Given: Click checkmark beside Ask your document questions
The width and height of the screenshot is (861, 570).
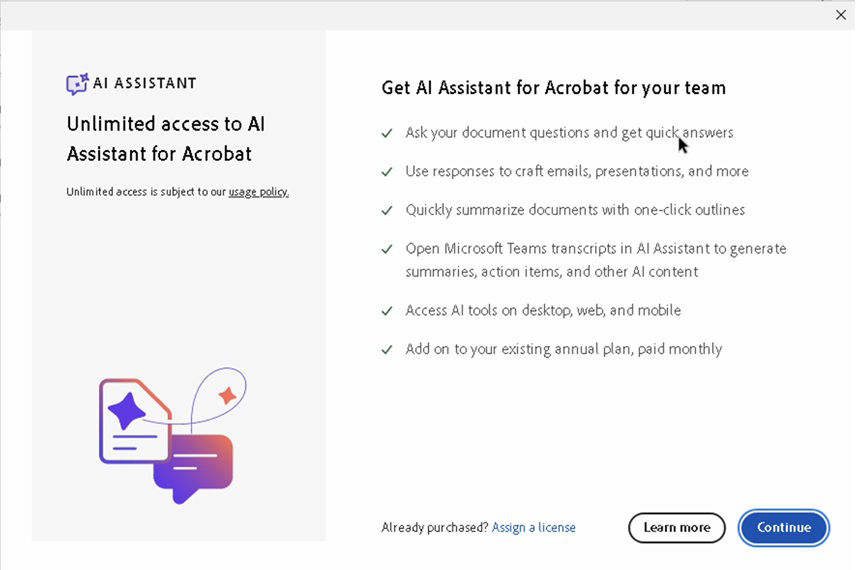Looking at the screenshot, I should coord(387,132).
